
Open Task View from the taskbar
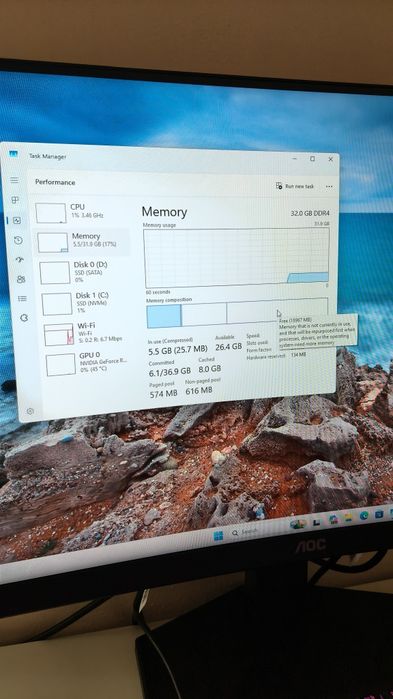[316, 522]
